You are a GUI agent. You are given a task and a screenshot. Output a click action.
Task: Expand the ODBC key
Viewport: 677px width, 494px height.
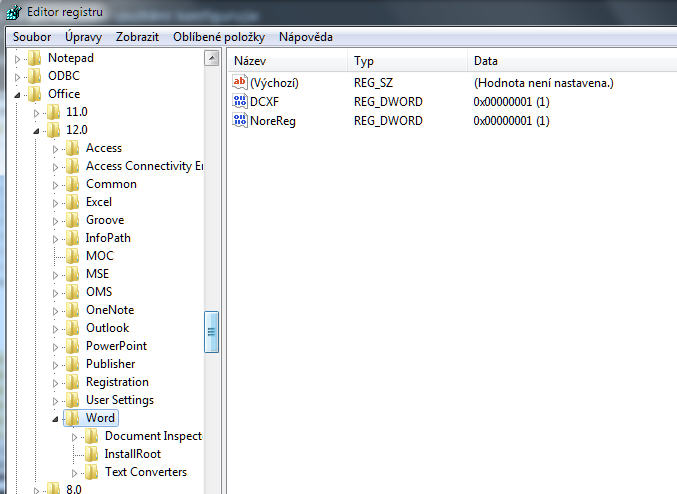(x=17, y=77)
